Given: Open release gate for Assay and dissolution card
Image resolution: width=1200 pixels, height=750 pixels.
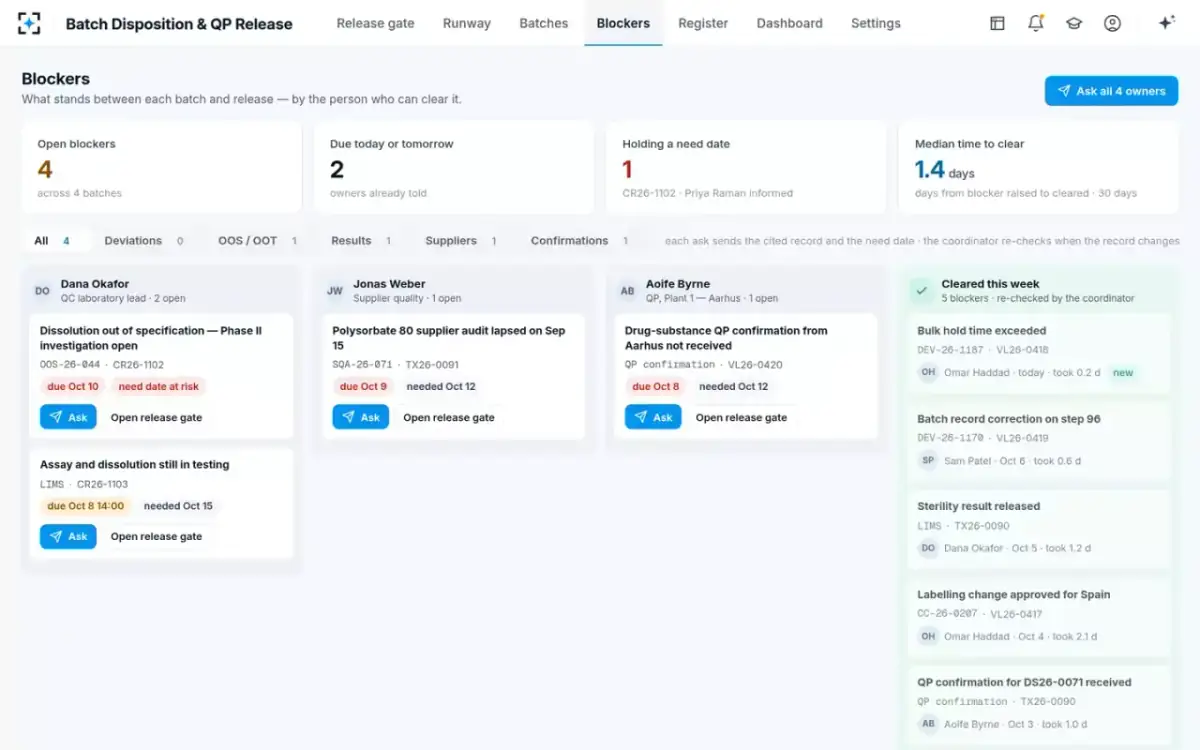Looking at the screenshot, I should 156,537.
